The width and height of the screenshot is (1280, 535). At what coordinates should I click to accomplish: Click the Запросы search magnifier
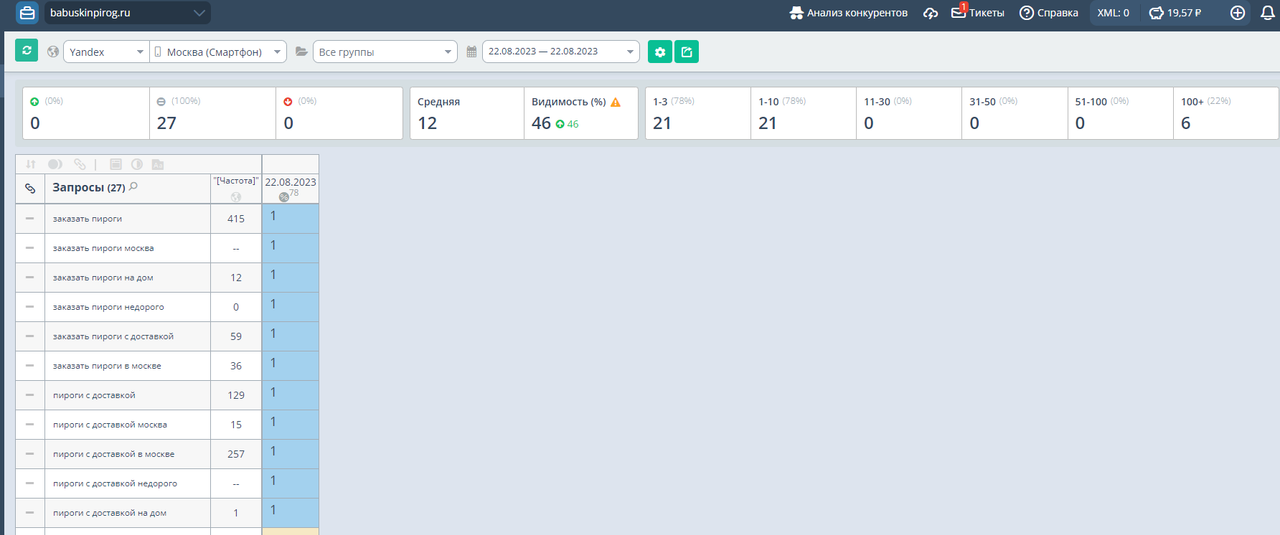point(134,187)
